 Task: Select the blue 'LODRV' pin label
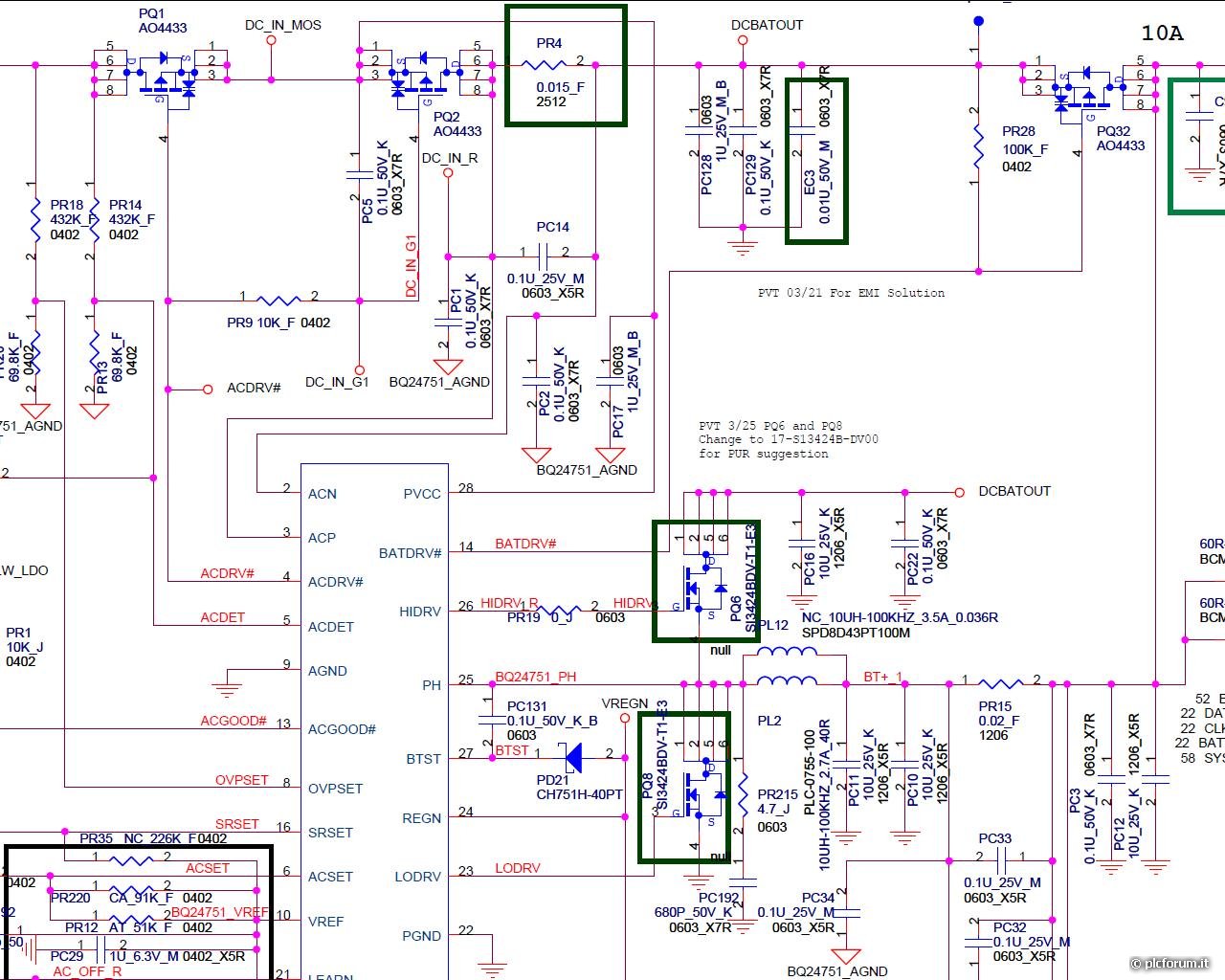pos(418,877)
